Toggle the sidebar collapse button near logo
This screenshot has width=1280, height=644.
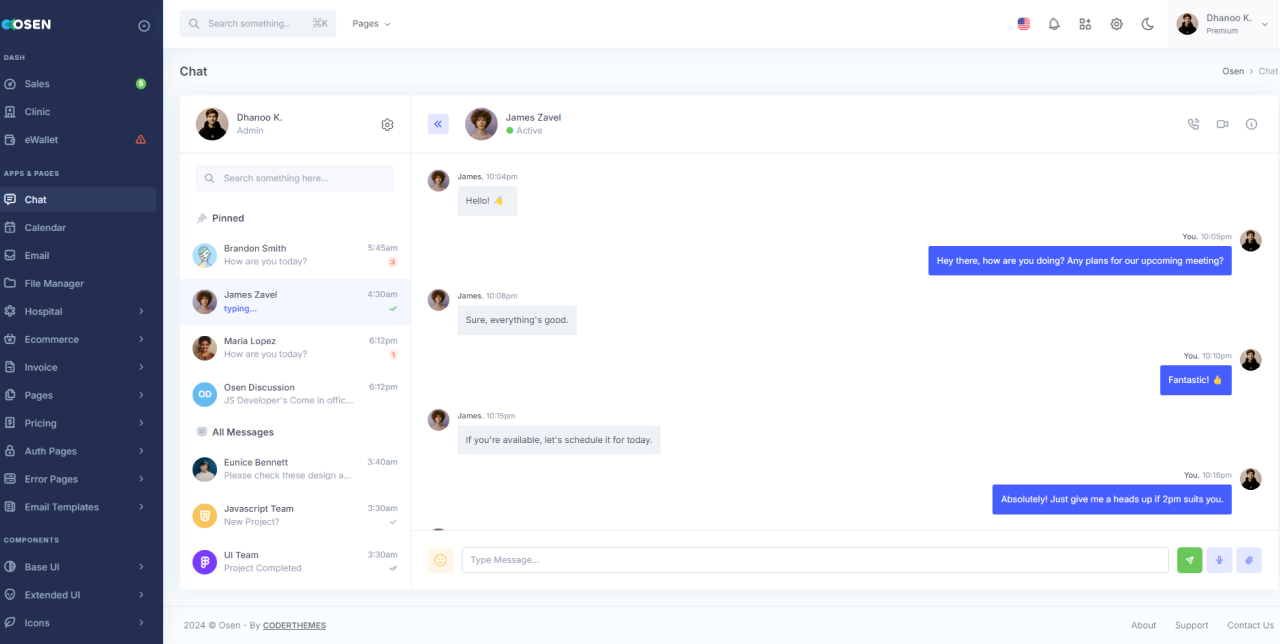(x=144, y=25)
